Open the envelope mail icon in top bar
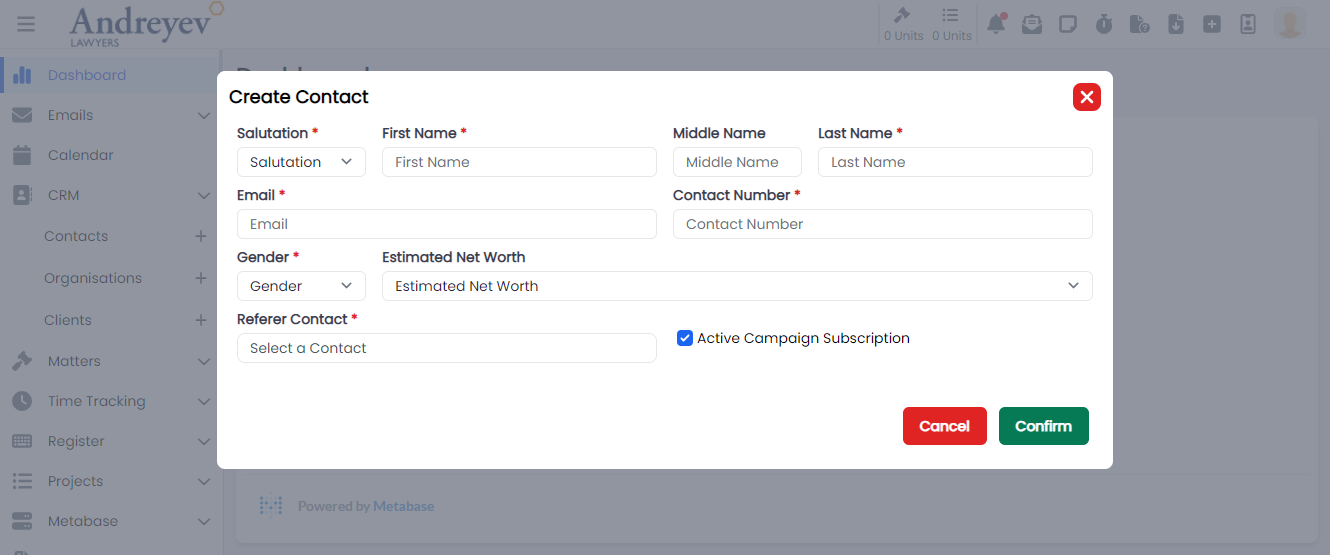The image size is (1330, 555). (x=1031, y=24)
